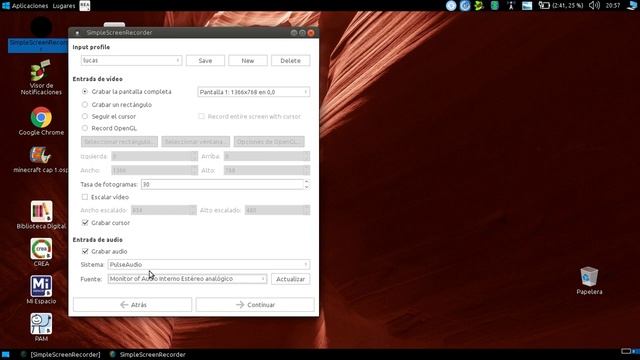Click the picture-like tray icon beside antenna
Viewport: 640px width, 360px height.
point(527,5)
